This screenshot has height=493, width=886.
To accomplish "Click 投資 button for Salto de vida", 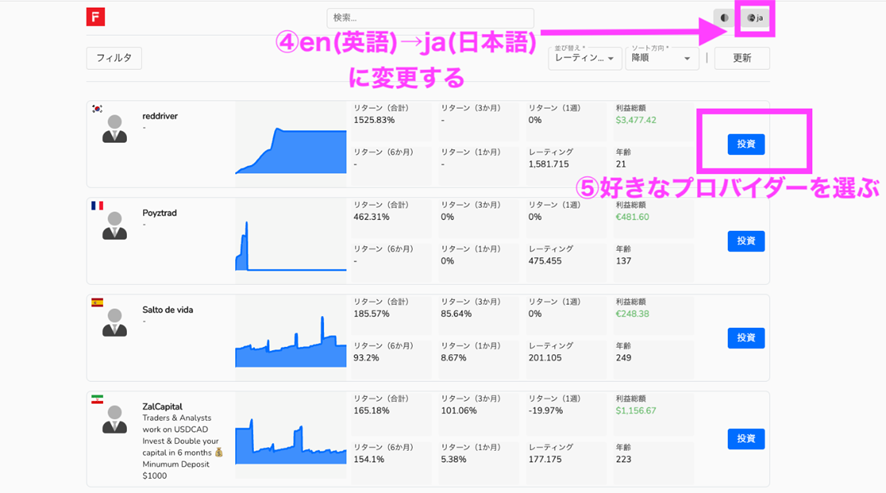I will tap(746, 338).
